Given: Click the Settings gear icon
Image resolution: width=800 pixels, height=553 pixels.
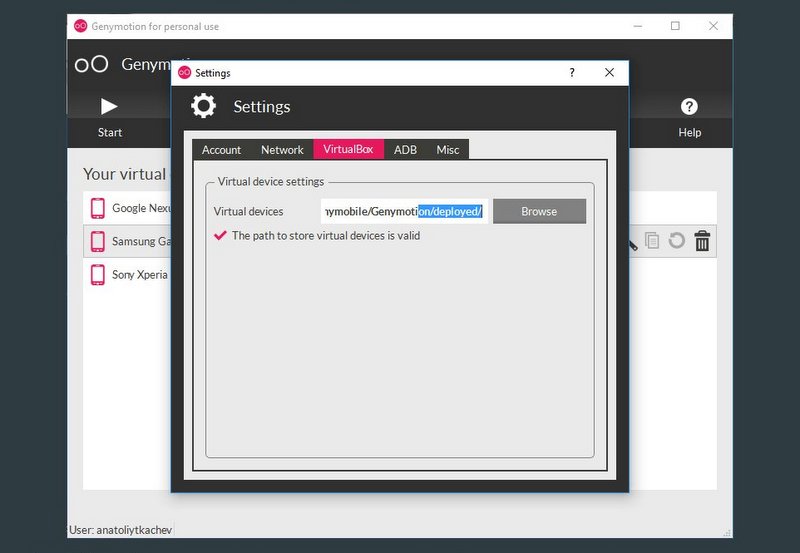Looking at the screenshot, I should 204,106.
